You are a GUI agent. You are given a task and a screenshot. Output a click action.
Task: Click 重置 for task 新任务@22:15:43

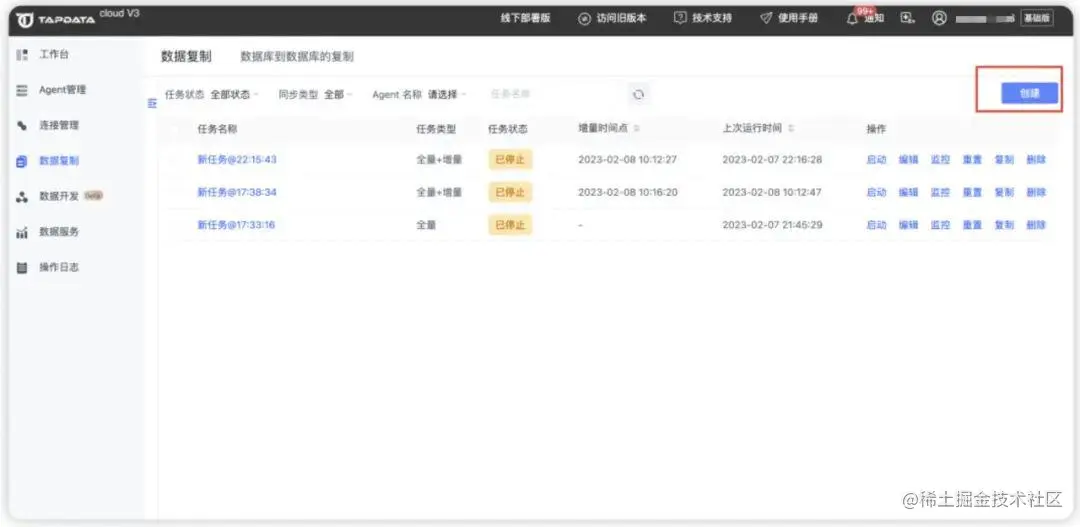click(x=972, y=159)
